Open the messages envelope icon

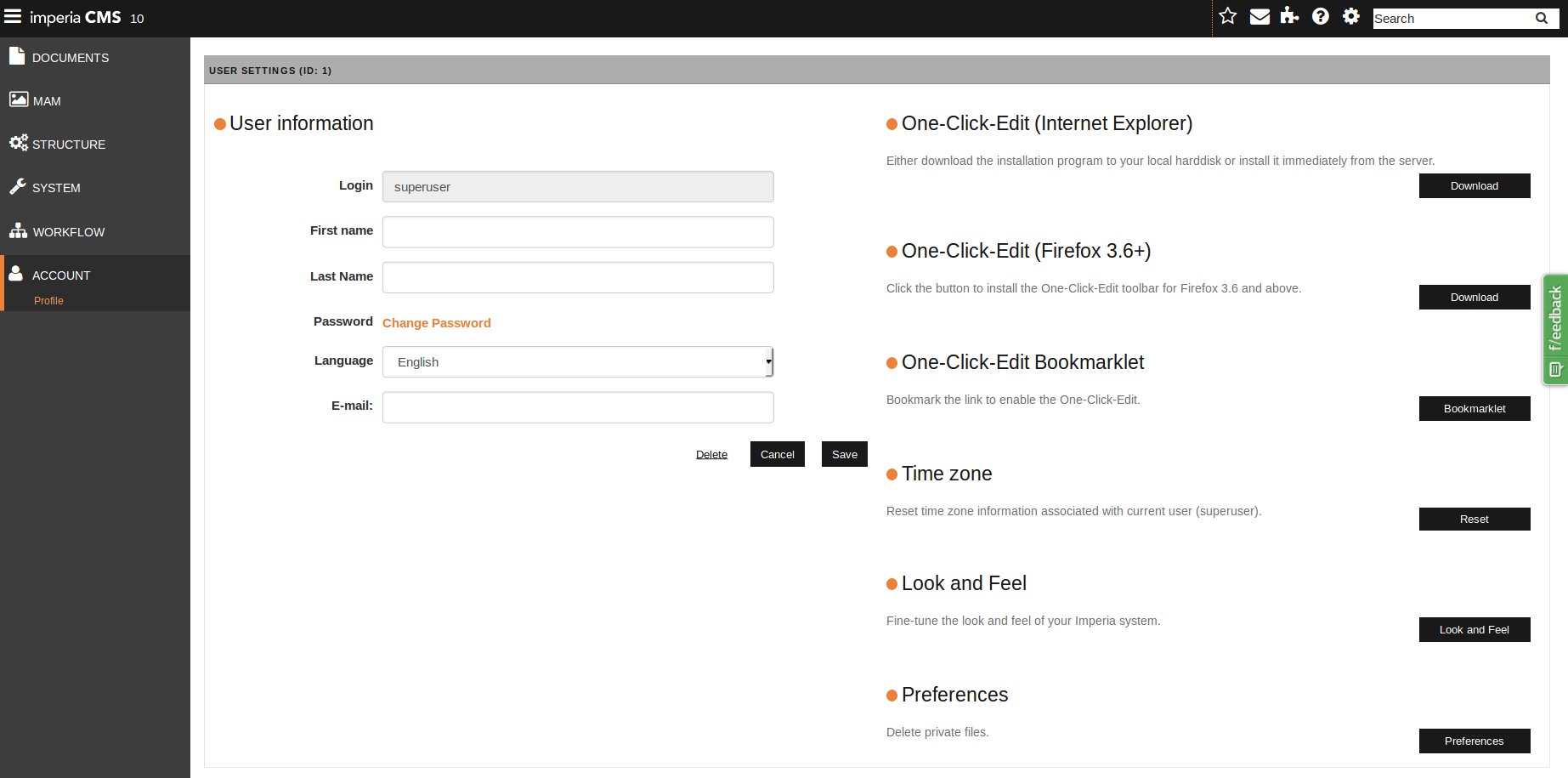(1259, 17)
